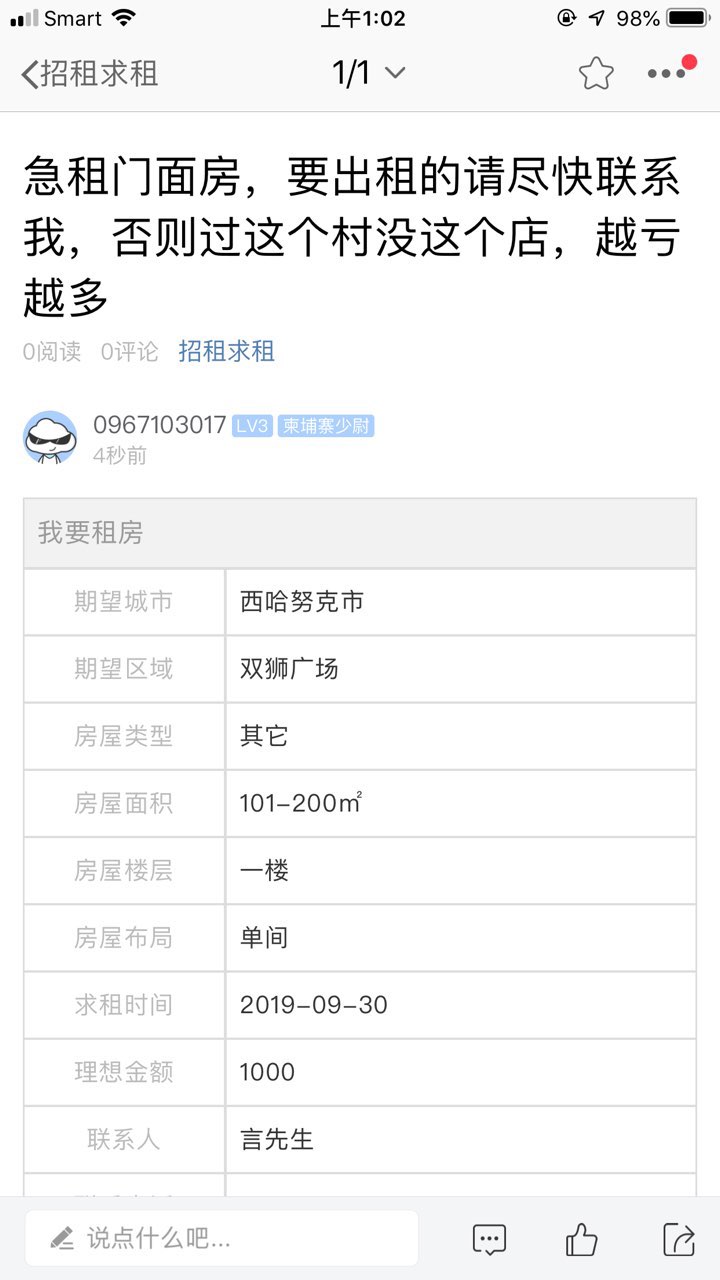
Task: Tap the LV3 level badge
Action: point(251,426)
